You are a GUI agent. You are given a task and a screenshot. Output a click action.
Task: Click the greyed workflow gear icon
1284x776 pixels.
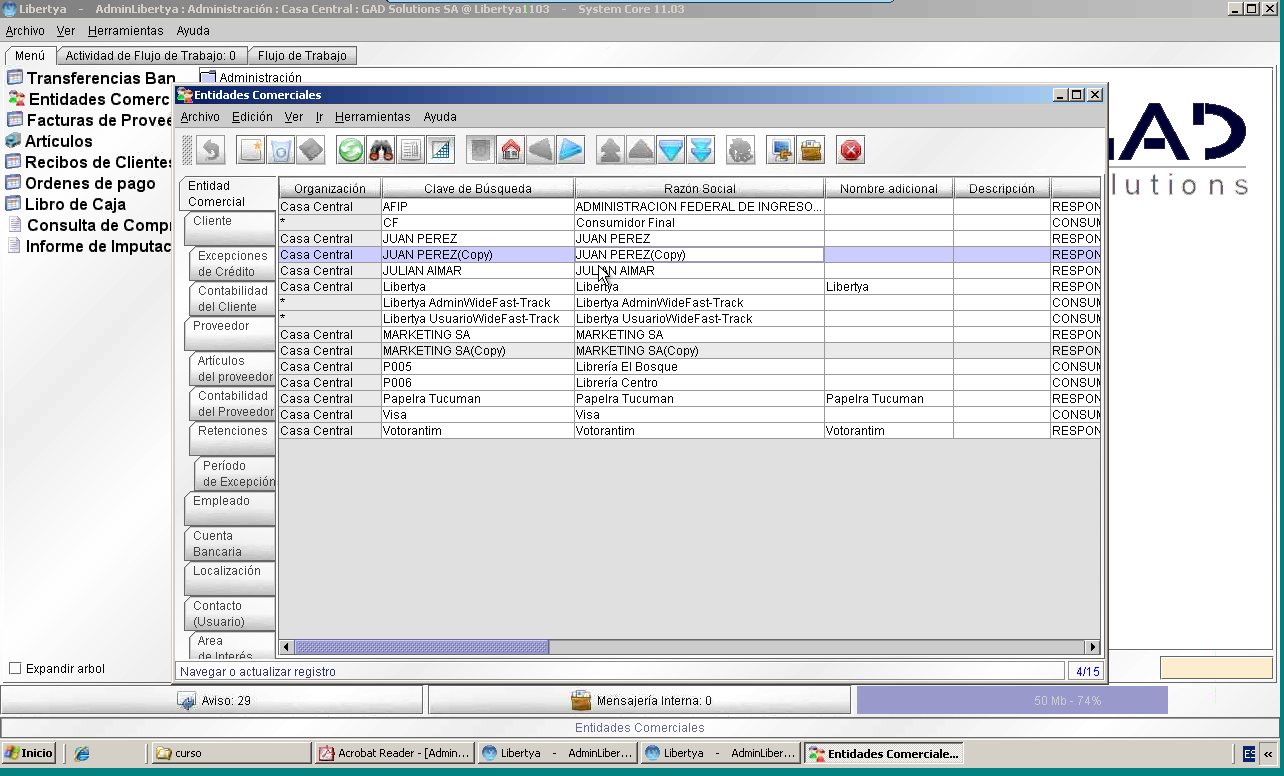741,150
